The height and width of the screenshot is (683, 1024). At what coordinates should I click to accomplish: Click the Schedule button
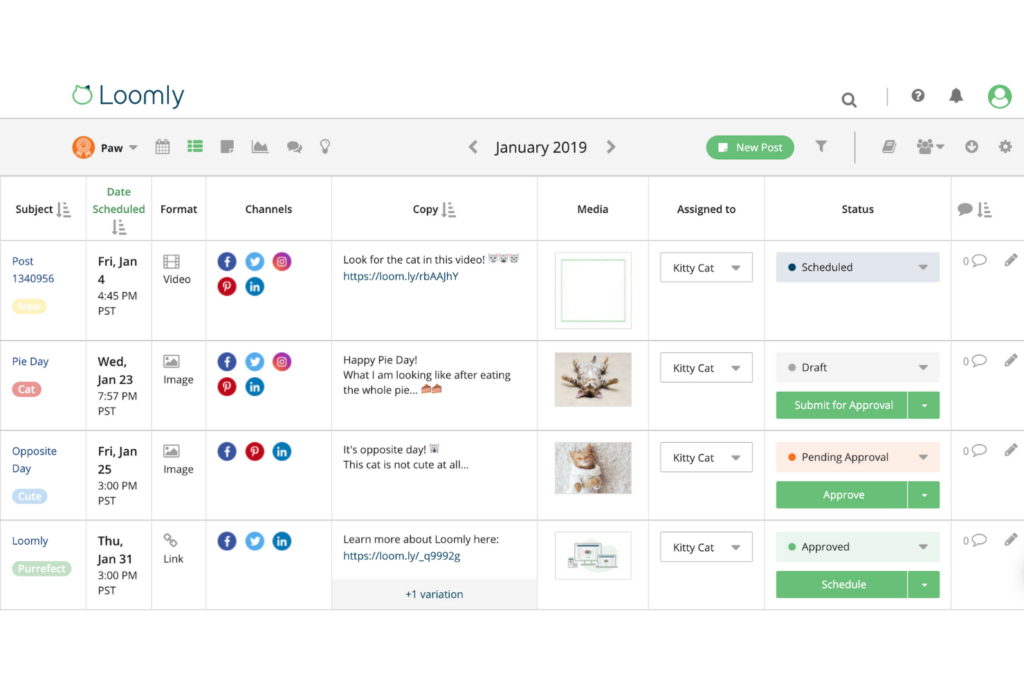tap(842, 584)
